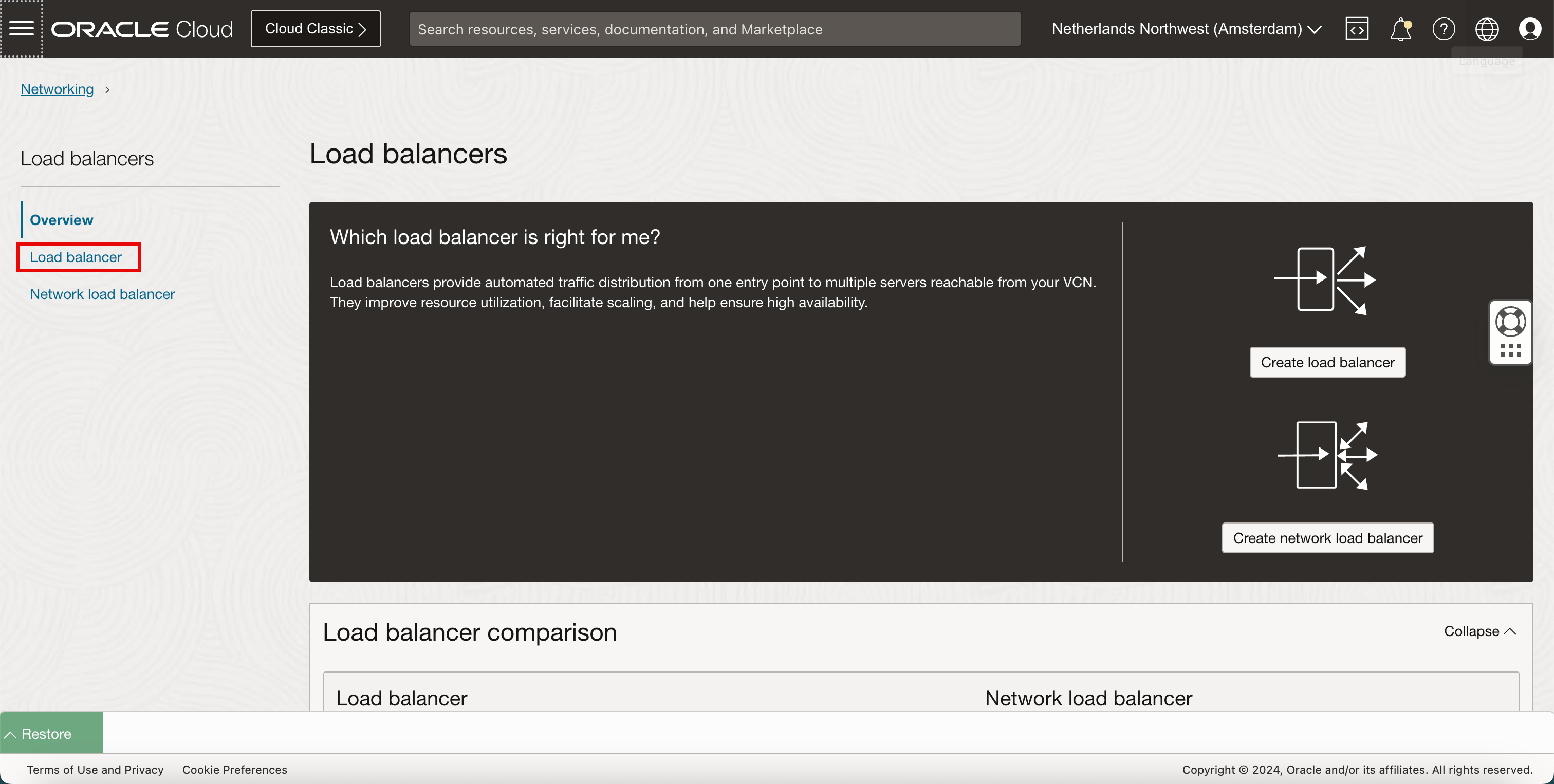Click the network load balancer diagram icon
The width and height of the screenshot is (1554, 784).
(1327, 455)
